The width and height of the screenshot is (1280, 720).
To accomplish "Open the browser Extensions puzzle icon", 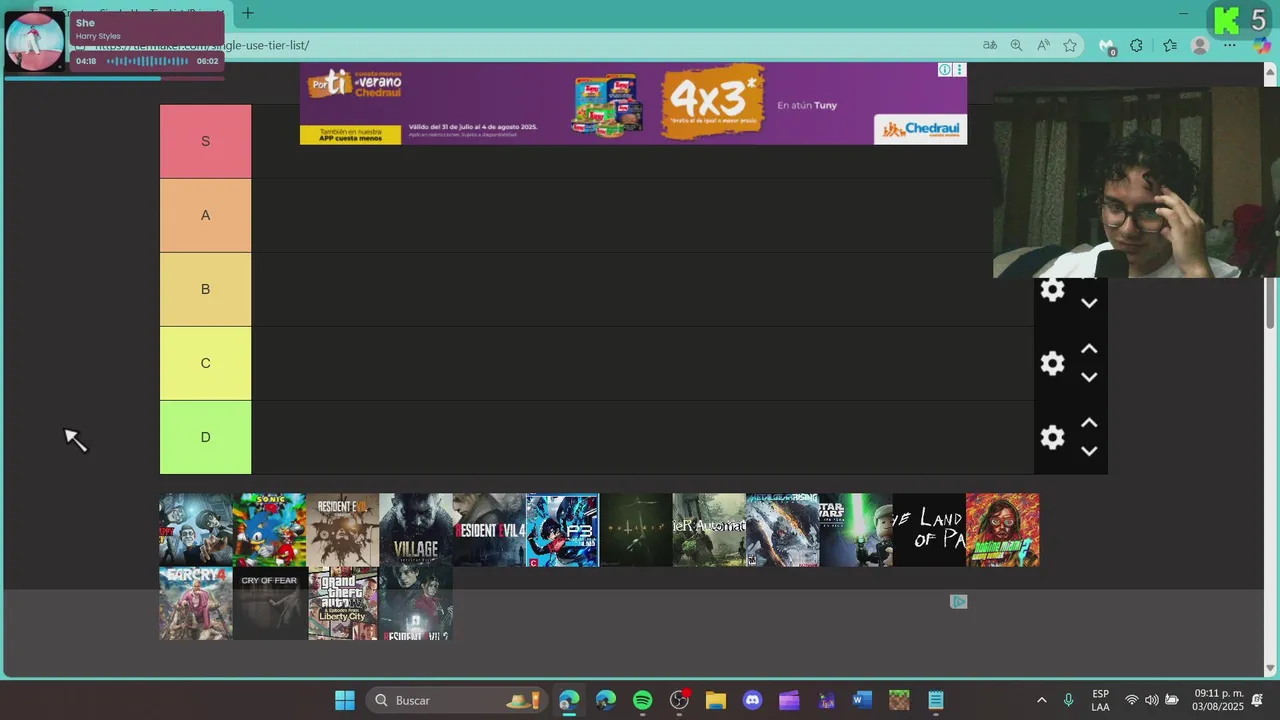I will 1136,45.
